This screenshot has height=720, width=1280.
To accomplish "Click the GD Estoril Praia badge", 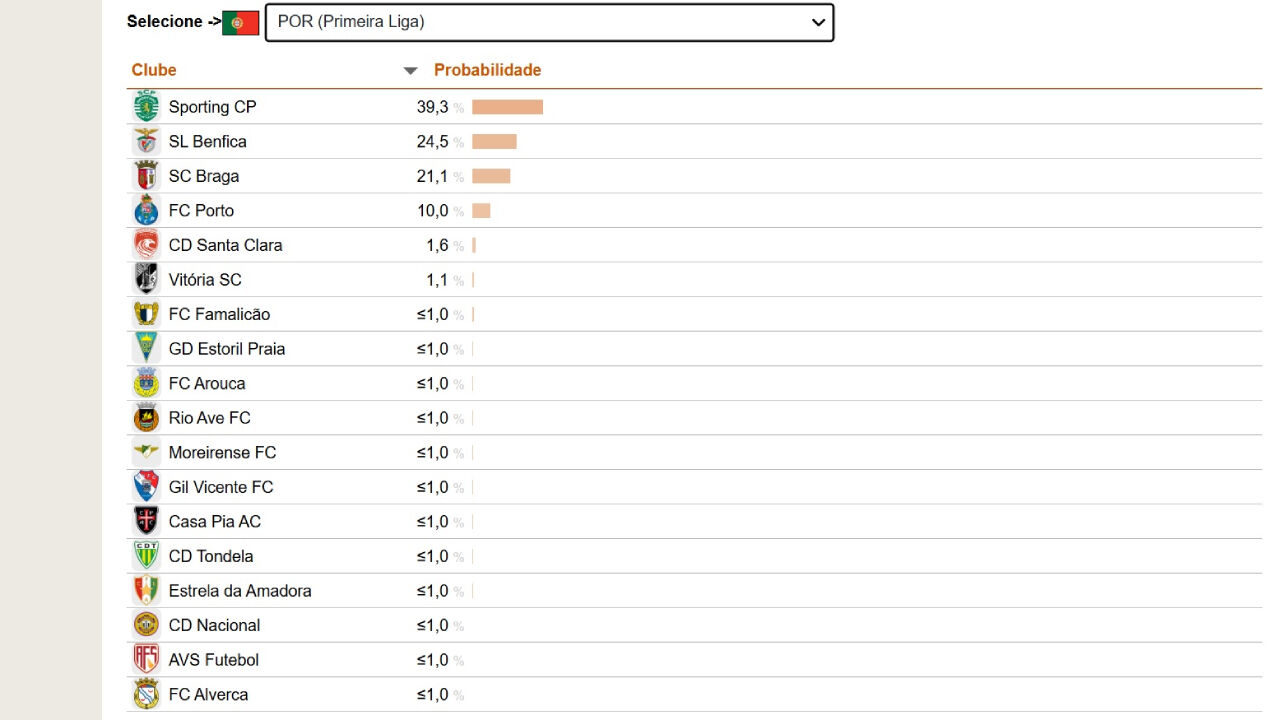I will coord(145,348).
